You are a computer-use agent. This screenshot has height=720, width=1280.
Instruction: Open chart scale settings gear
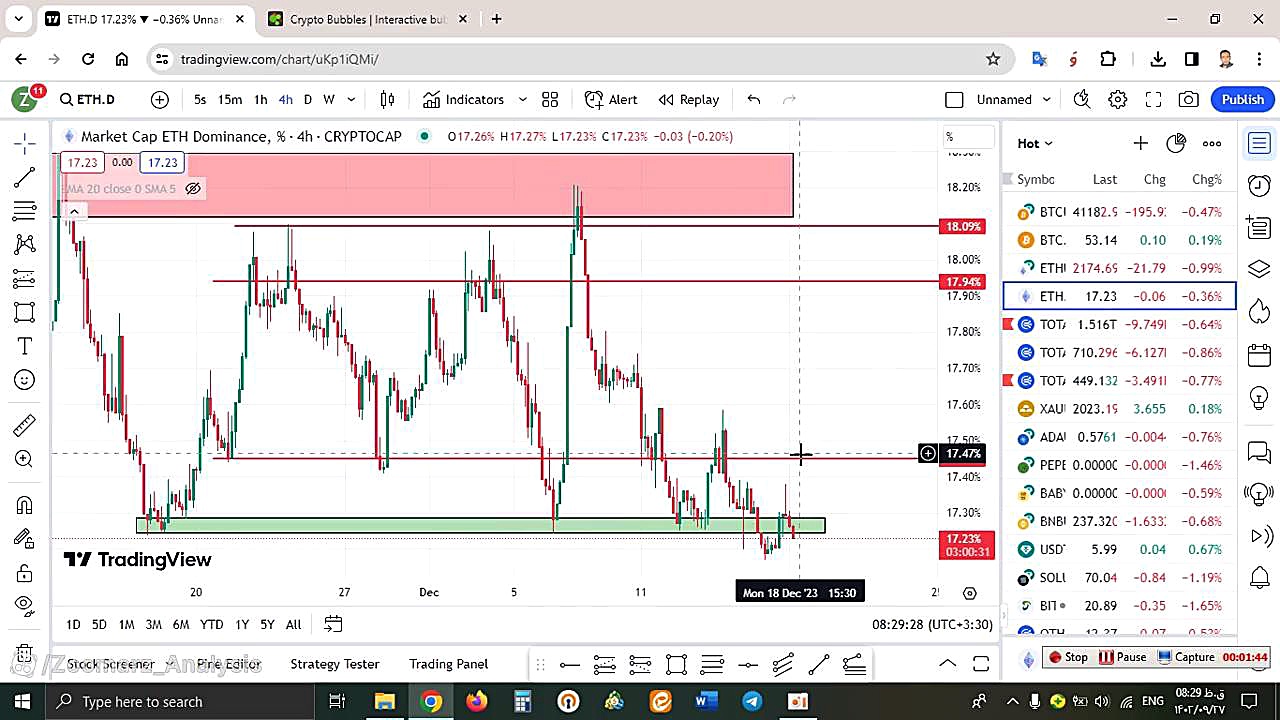969,593
